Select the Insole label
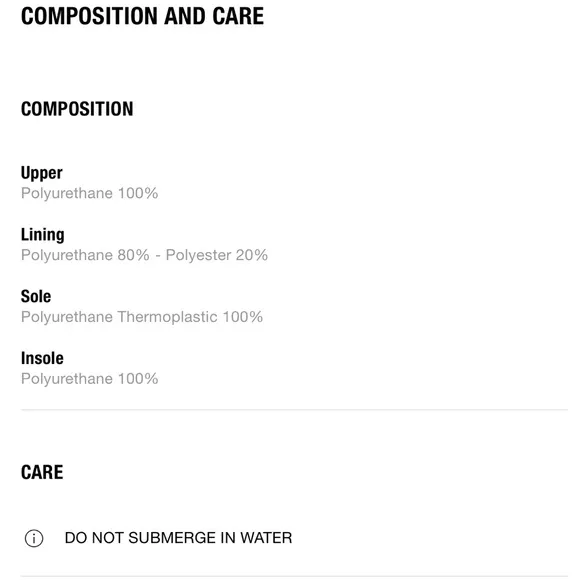580x580 pixels. (42, 358)
